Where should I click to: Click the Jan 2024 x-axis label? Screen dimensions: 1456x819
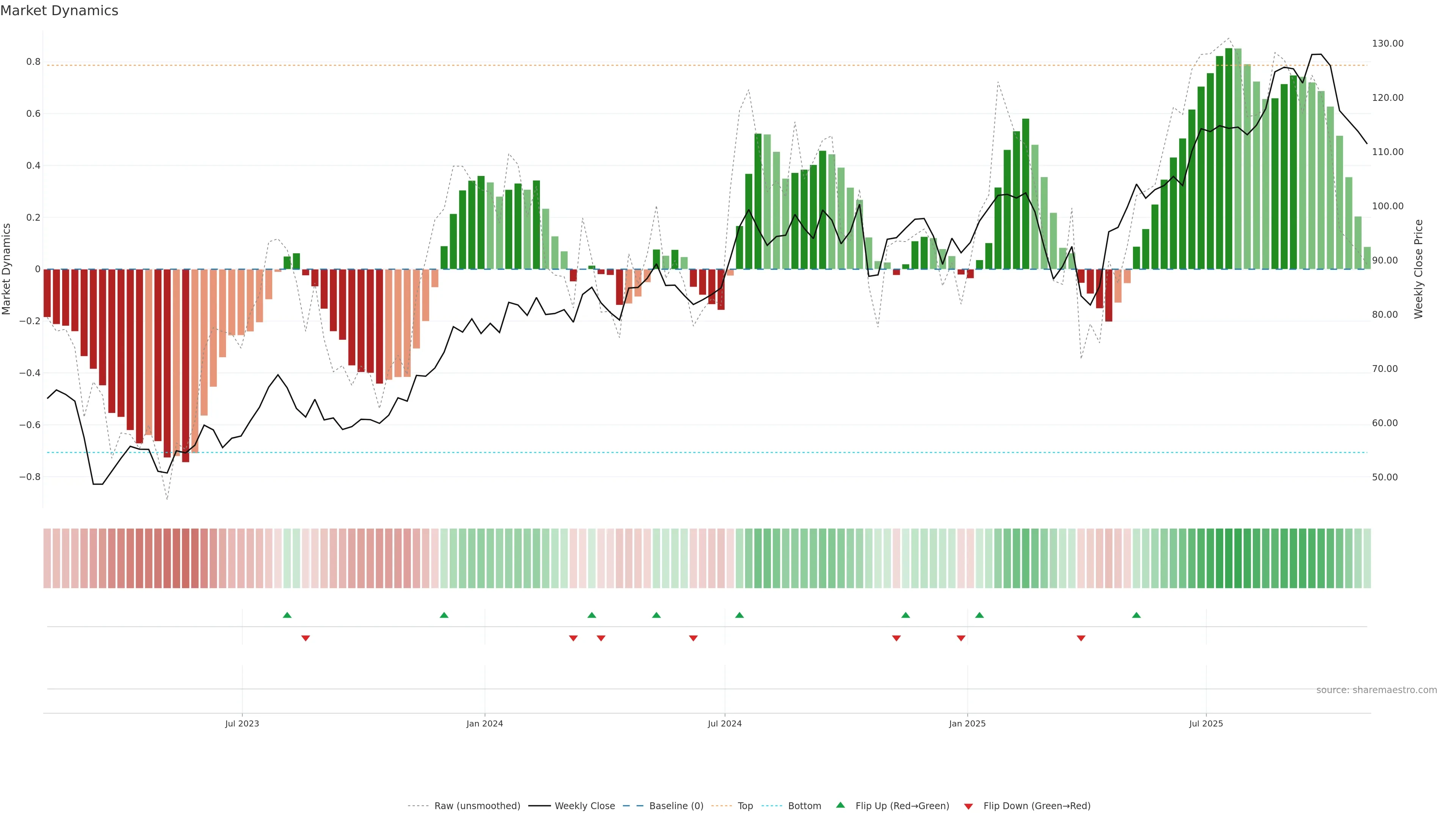tap(485, 723)
